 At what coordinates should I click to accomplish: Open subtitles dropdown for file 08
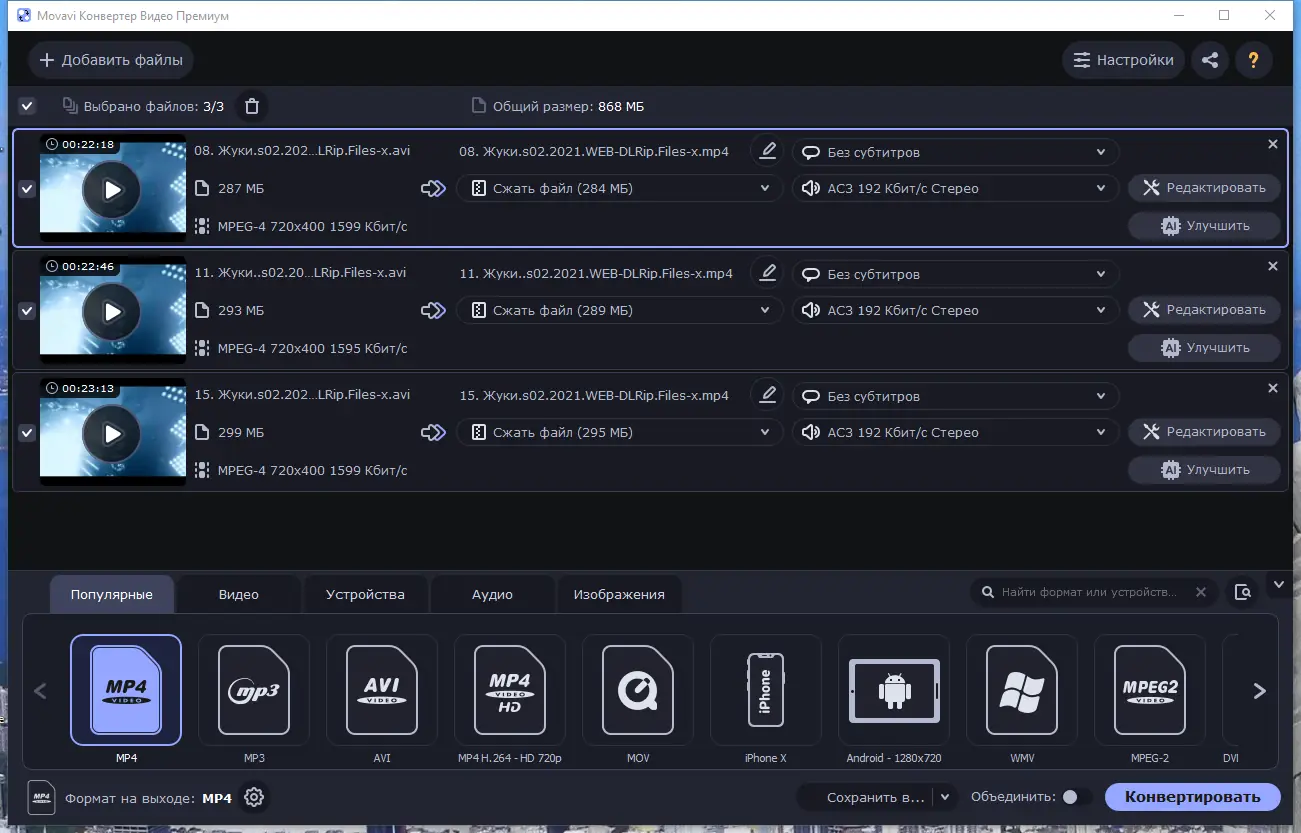[x=955, y=152]
